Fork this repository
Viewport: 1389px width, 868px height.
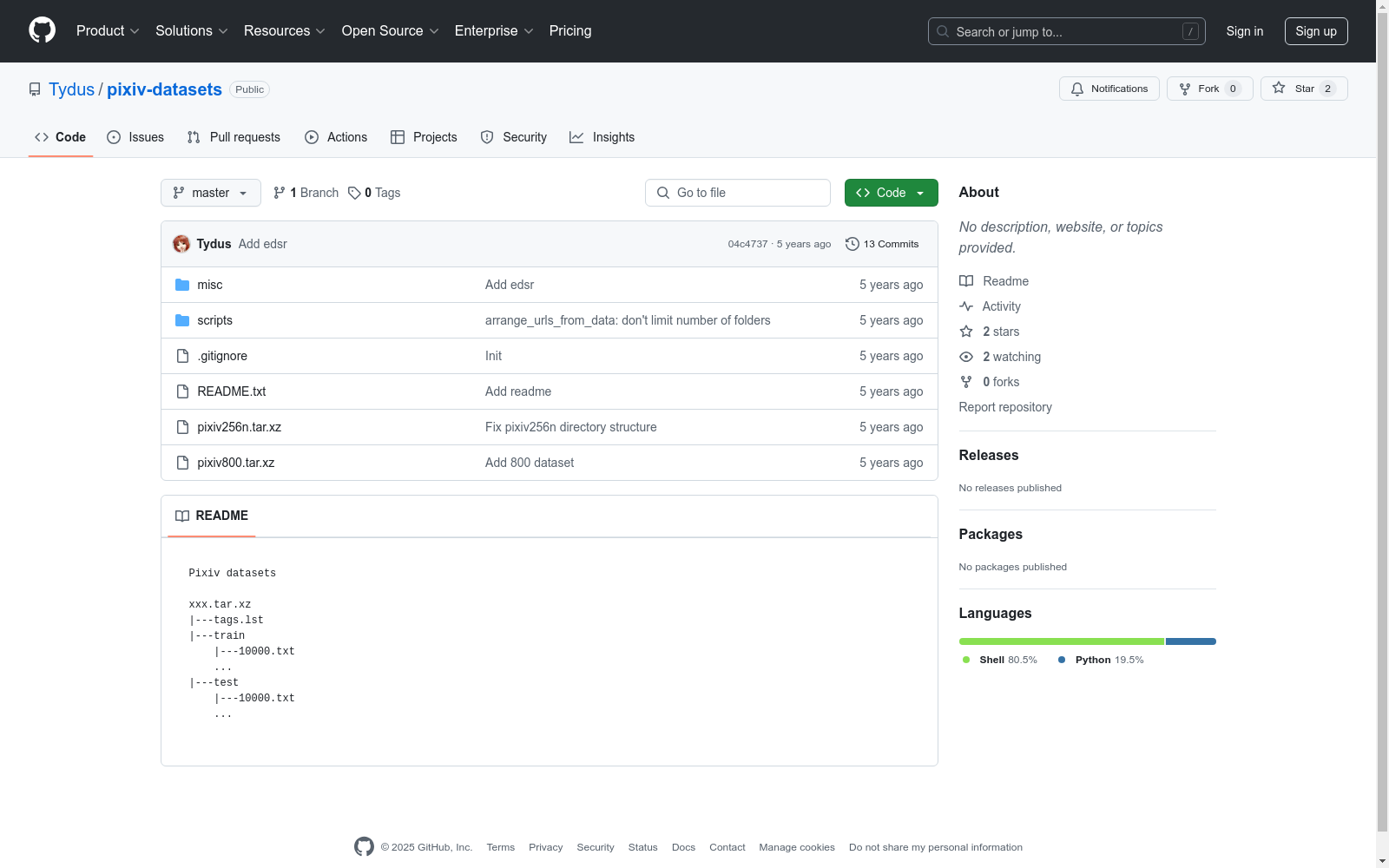click(1209, 89)
